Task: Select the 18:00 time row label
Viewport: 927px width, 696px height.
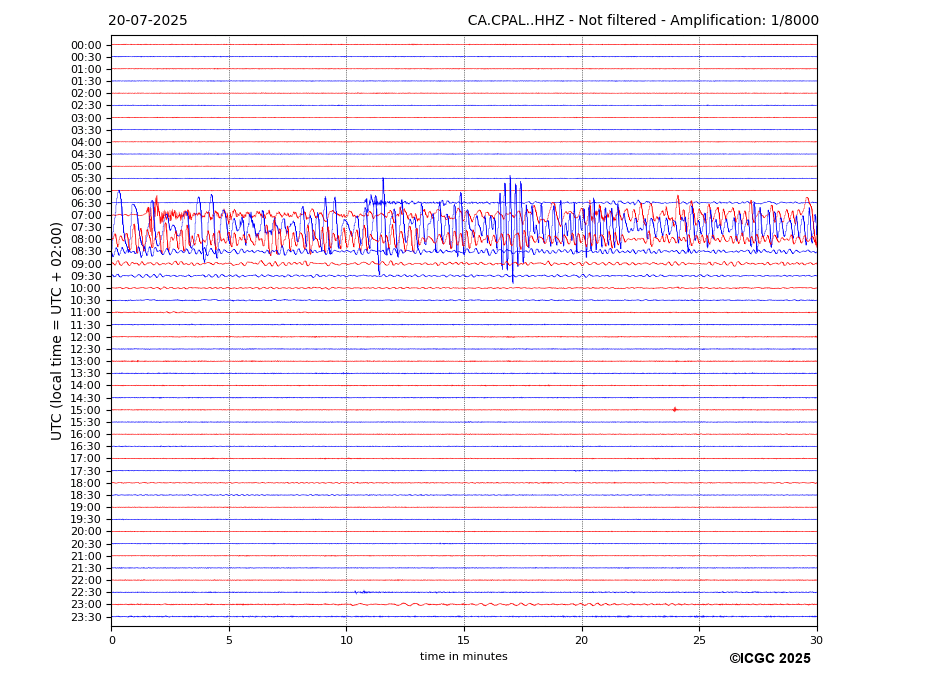Action: [x=86, y=483]
